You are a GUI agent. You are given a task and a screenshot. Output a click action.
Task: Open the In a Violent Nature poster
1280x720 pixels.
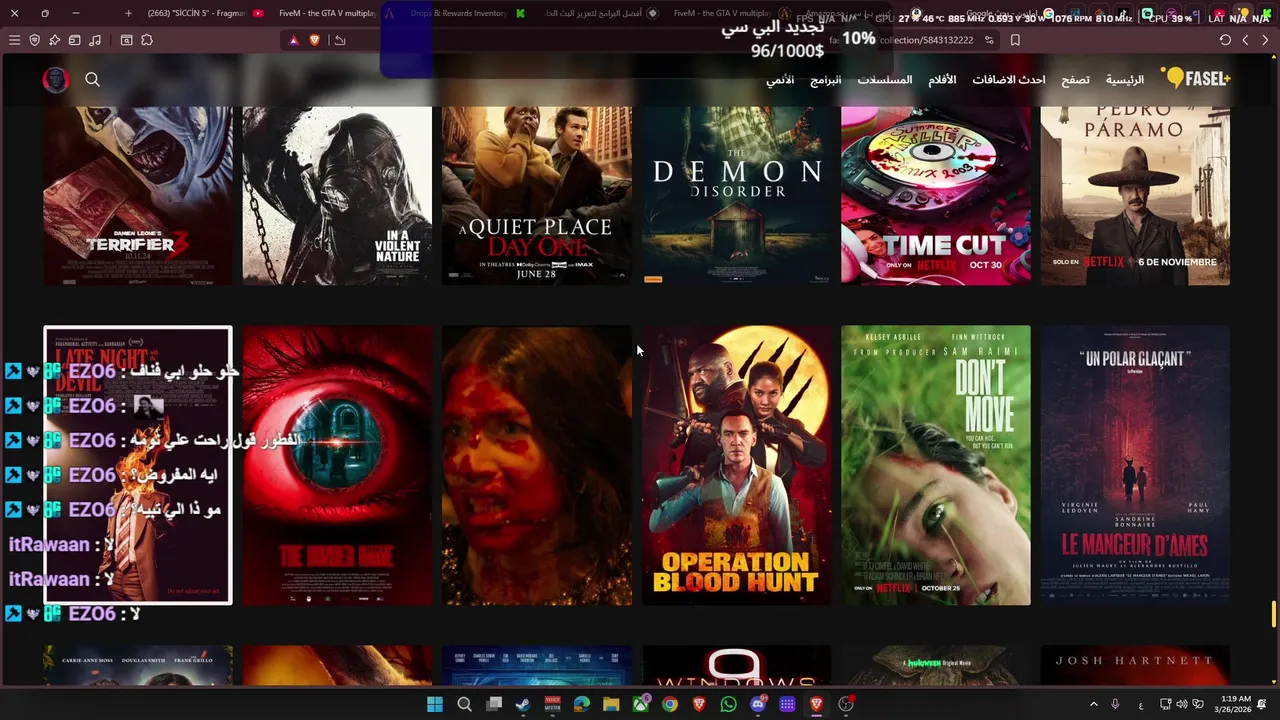337,196
